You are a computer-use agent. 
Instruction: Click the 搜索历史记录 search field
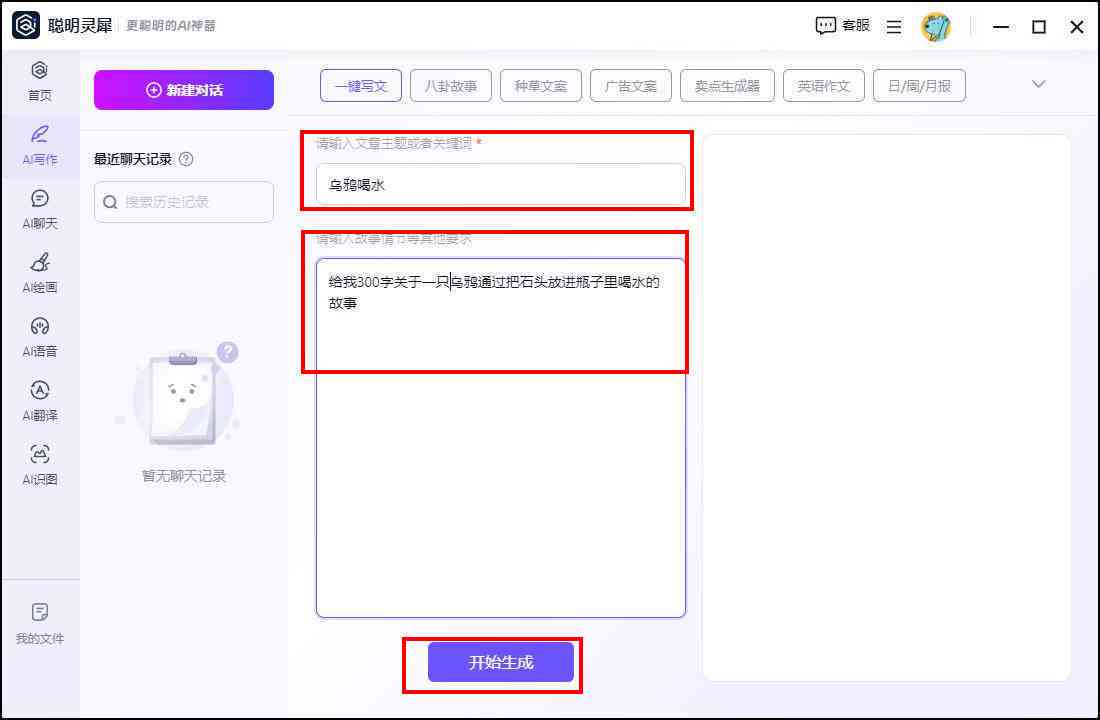[x=184, y=202]
